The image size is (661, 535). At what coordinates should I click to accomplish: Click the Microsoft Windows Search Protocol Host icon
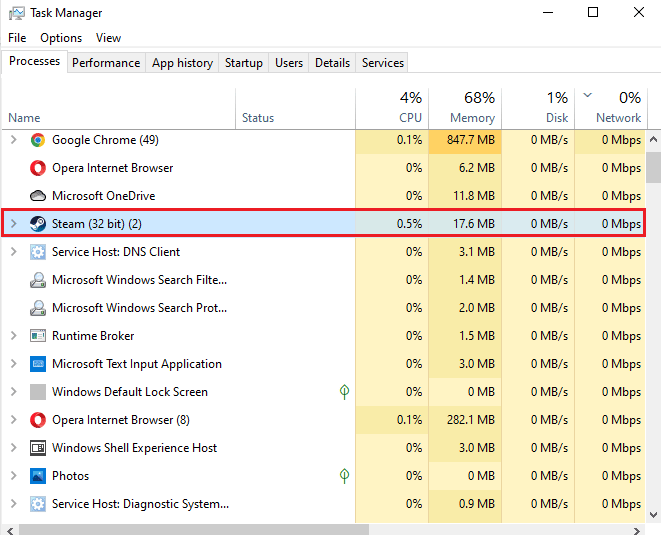38,308
